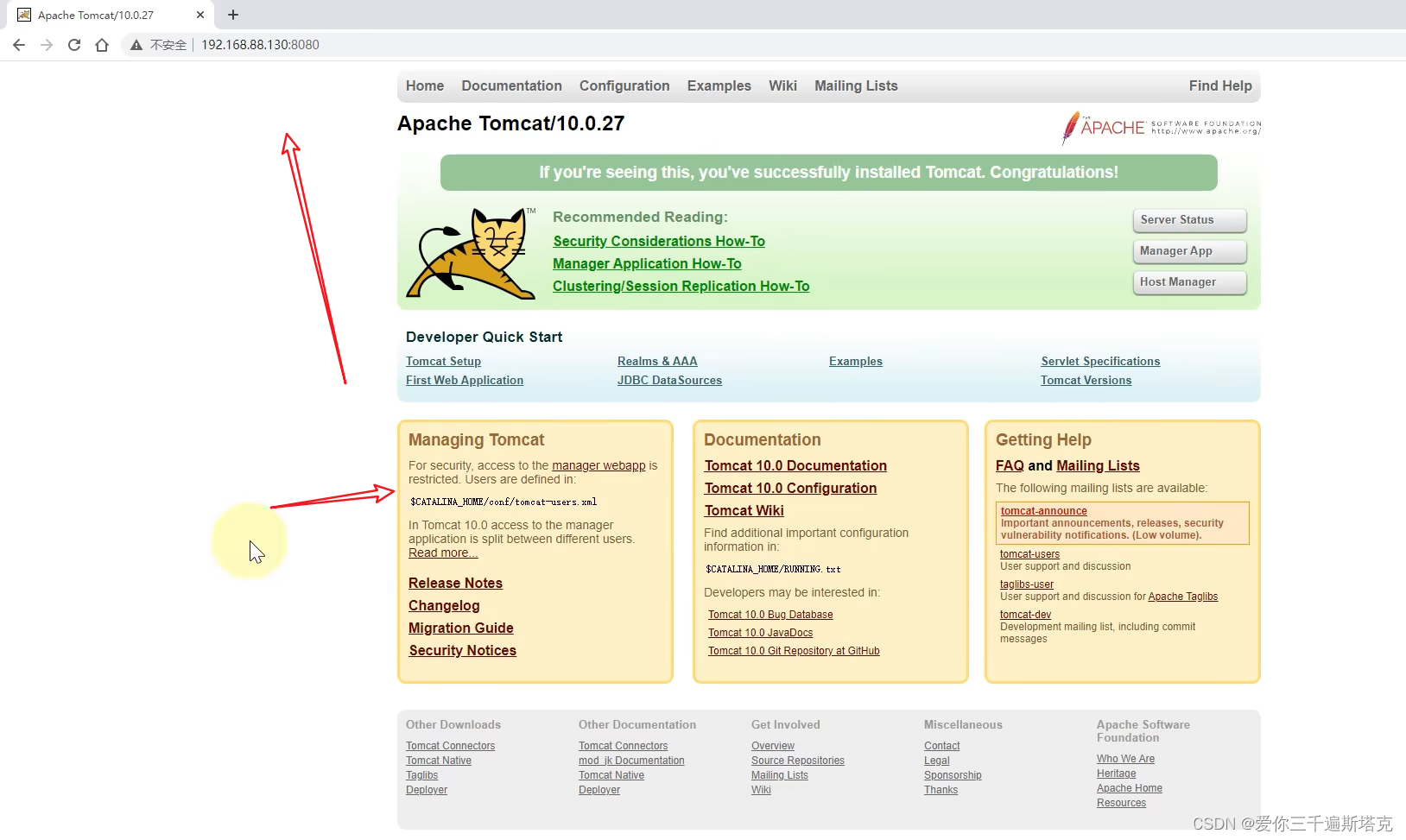
Task: Open Clustering/Session Replication How-To link
Action: pos(681,287)
